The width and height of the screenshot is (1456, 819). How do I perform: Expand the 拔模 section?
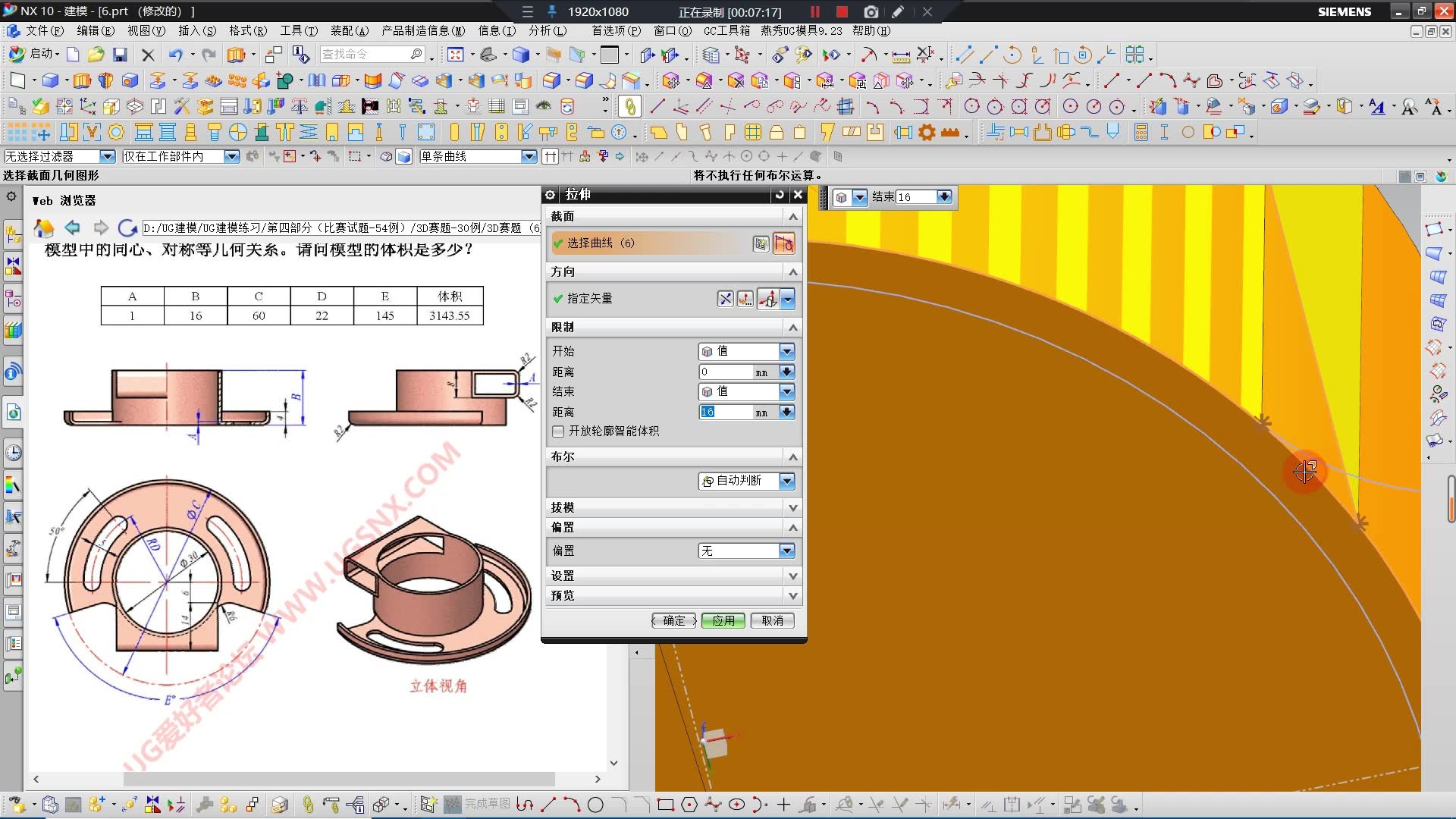(x=792, y=507)
